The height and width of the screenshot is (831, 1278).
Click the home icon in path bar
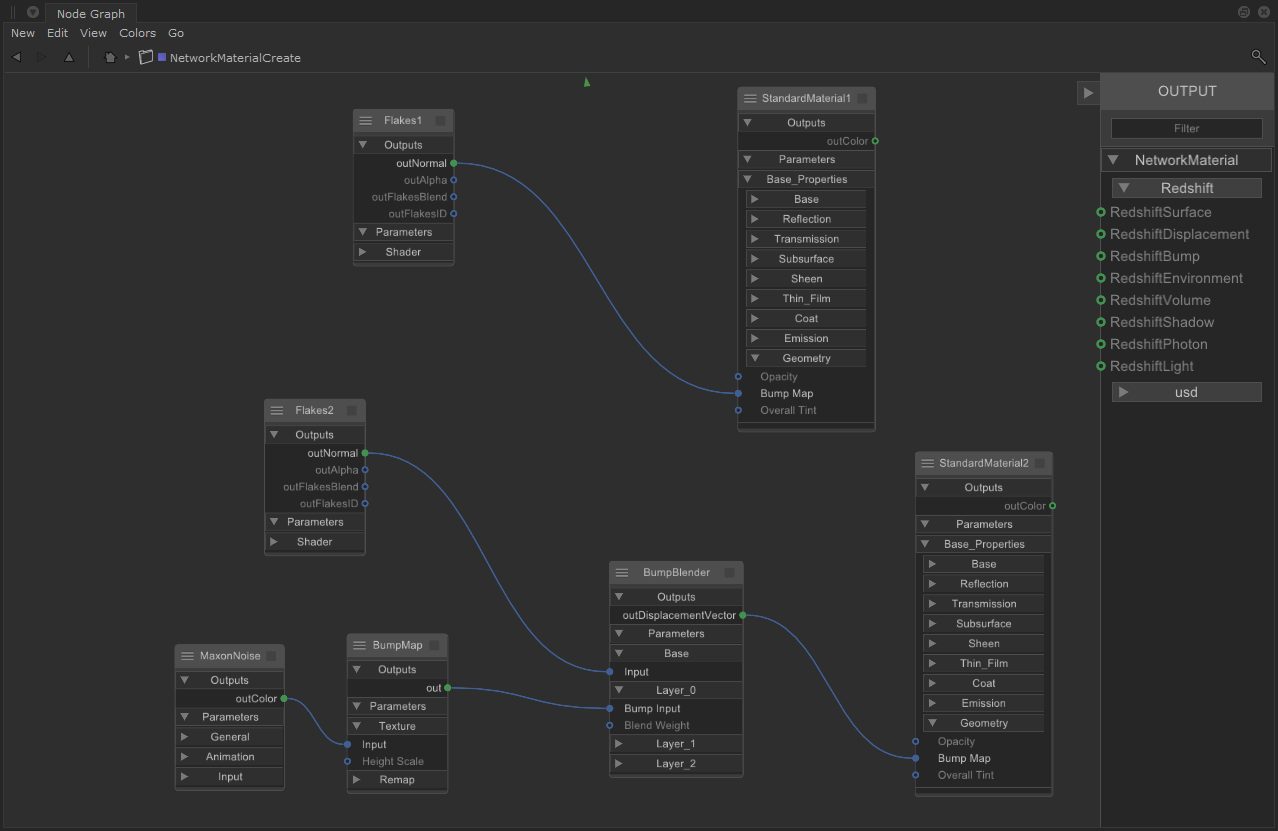[110, 57]
